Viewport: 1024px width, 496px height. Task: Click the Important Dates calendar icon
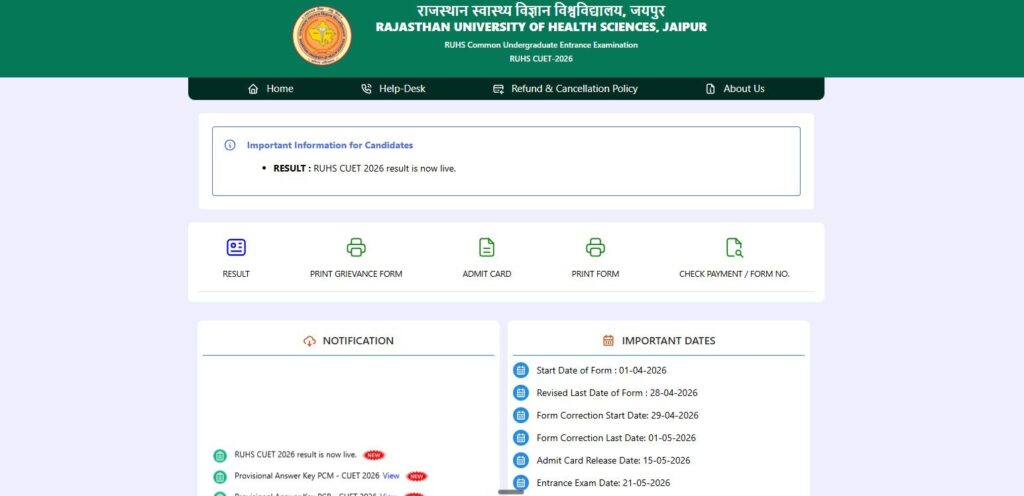[608, 341]
